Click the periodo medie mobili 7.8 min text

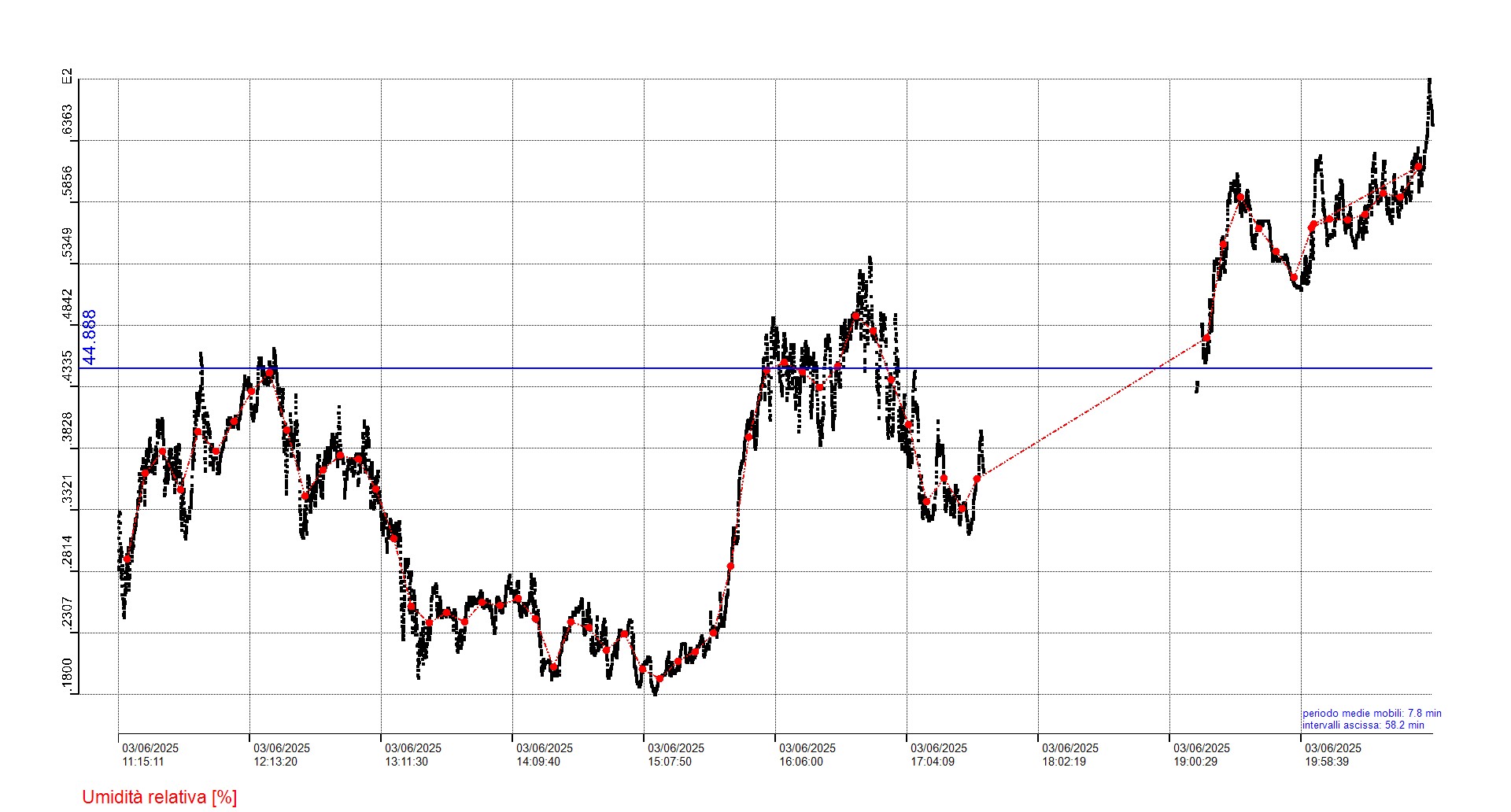pyautogui.click(x=1371, y=714)
